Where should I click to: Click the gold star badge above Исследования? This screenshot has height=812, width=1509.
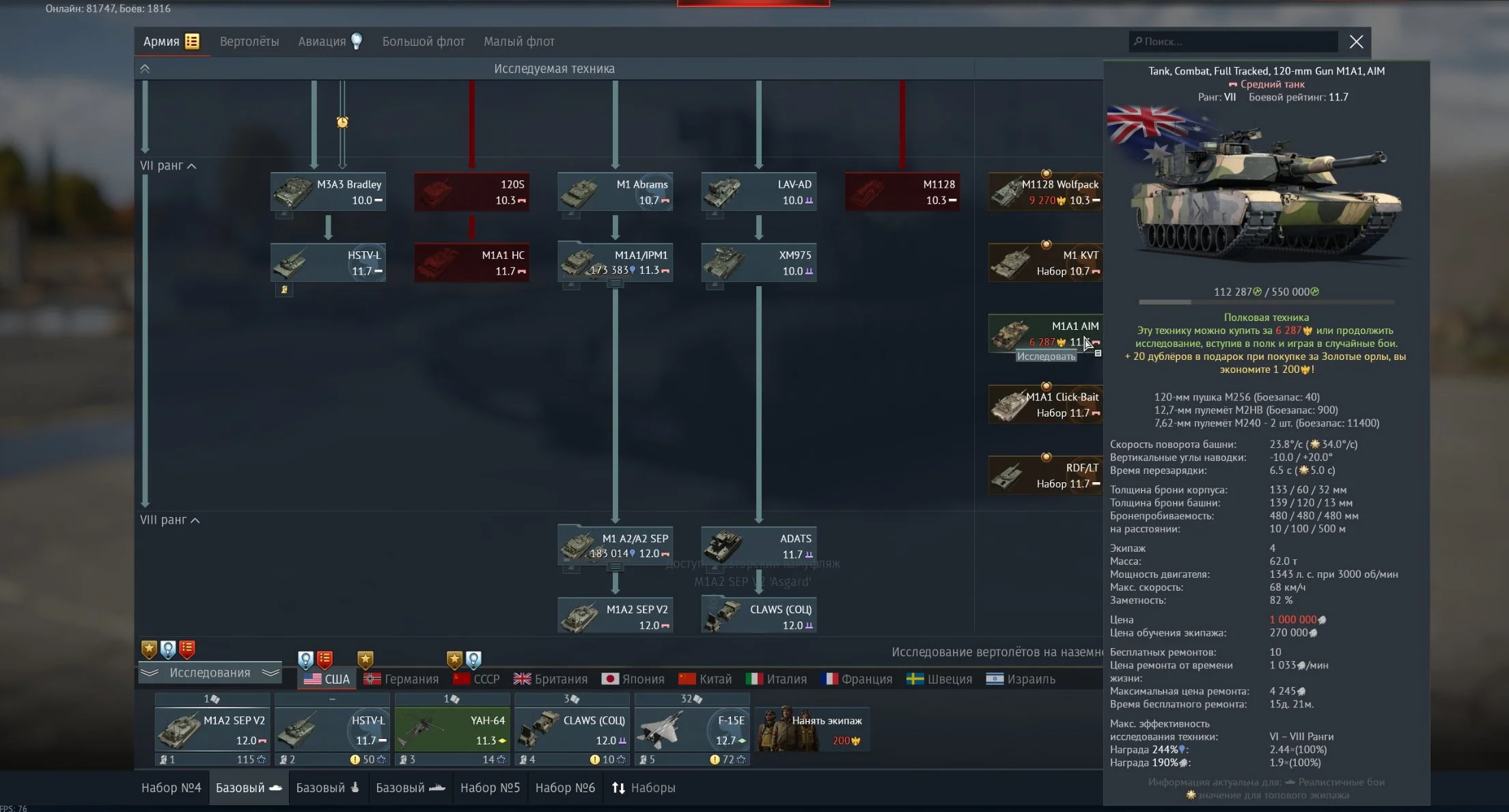(149, 649)
